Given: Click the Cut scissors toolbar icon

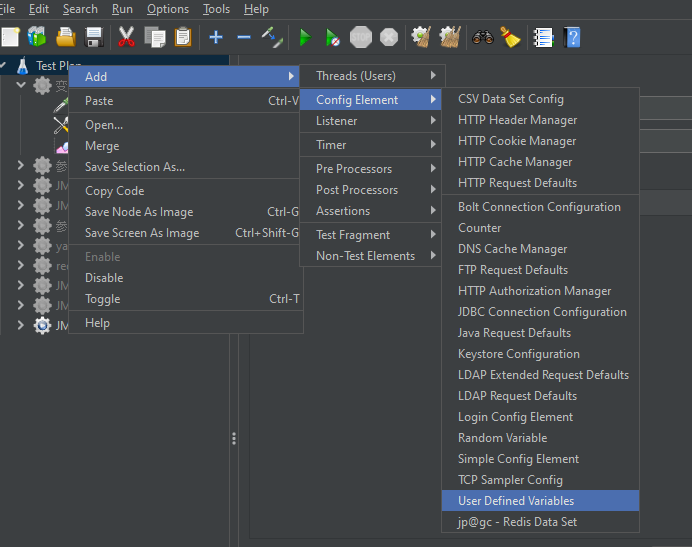Looking at the screenshot, I should 126,38.
